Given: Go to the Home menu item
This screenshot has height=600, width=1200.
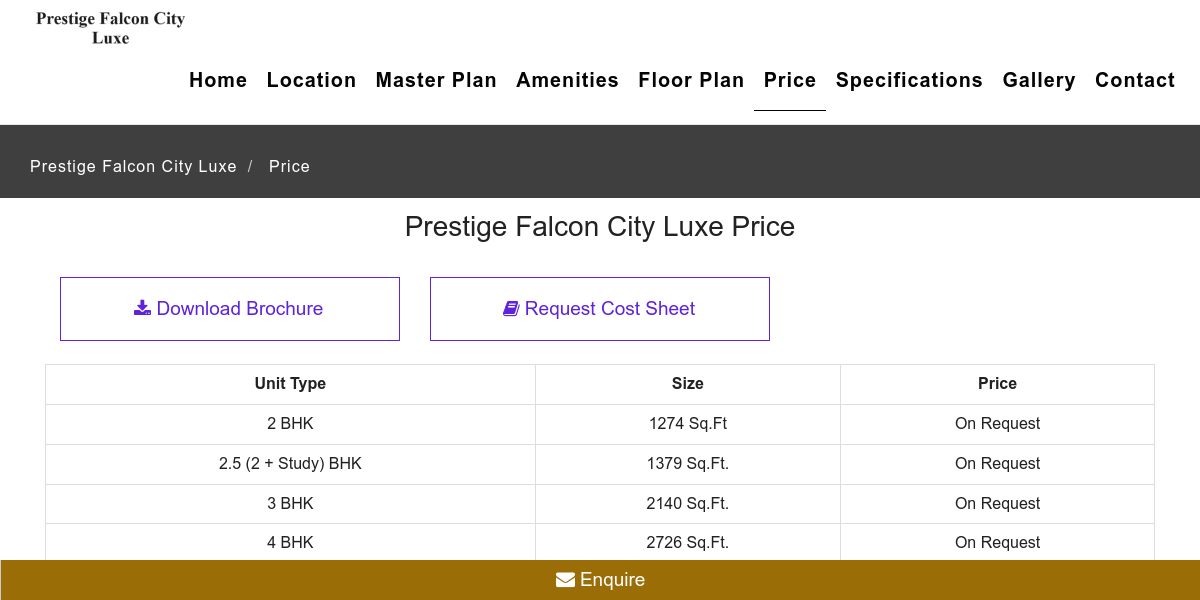Looking at the screenshot, I should coord(218,80).
